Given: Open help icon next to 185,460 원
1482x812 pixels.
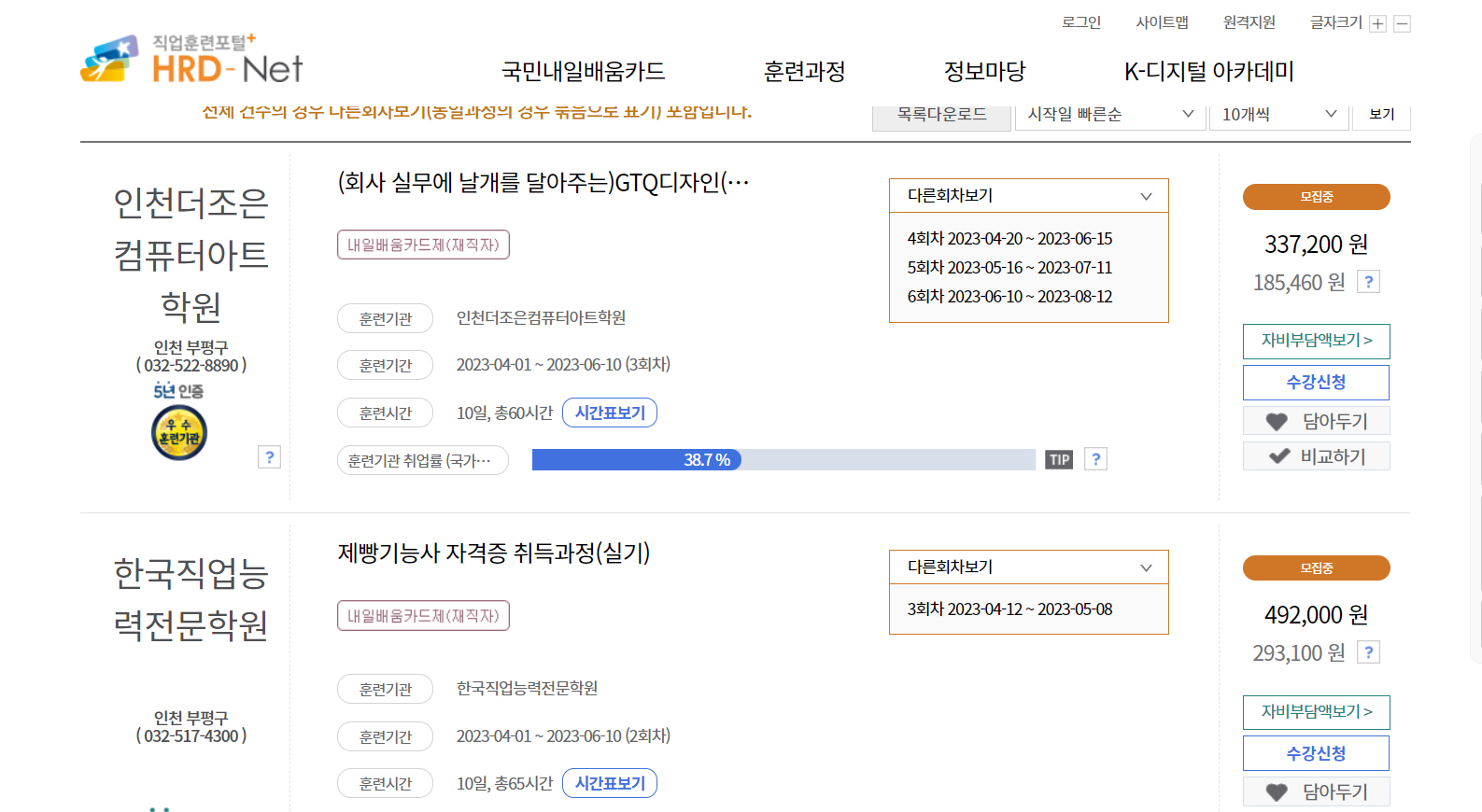Looking at the screenshot, I should click(1368, 282).
